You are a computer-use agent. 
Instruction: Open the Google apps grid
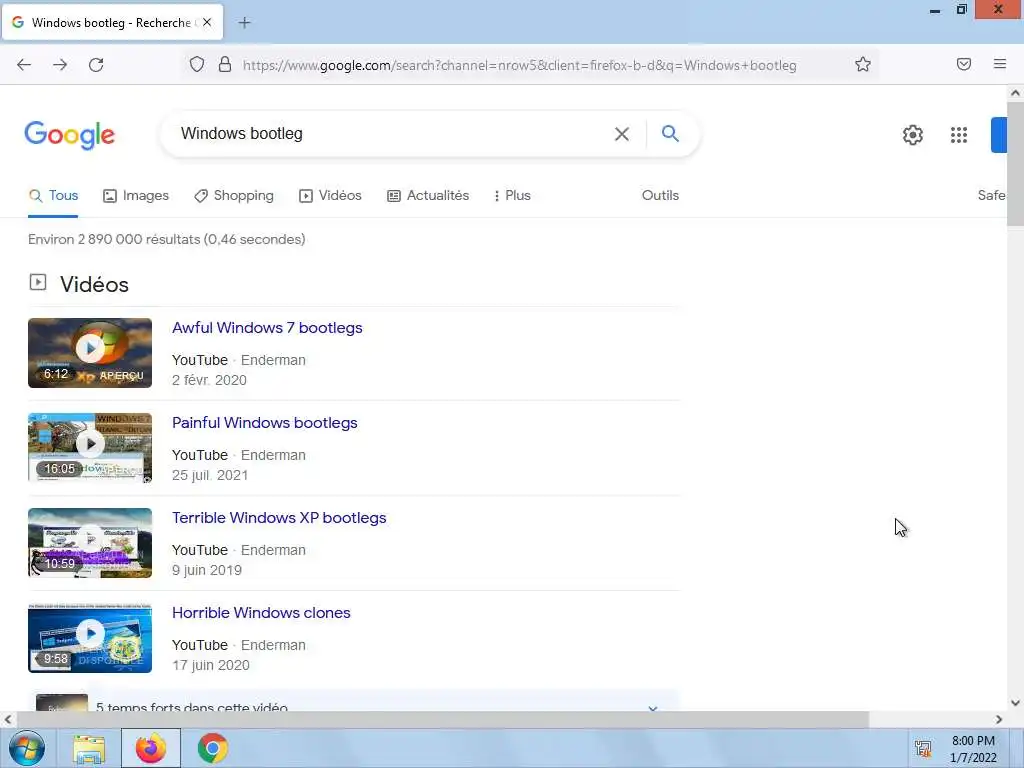click(958, 135)
